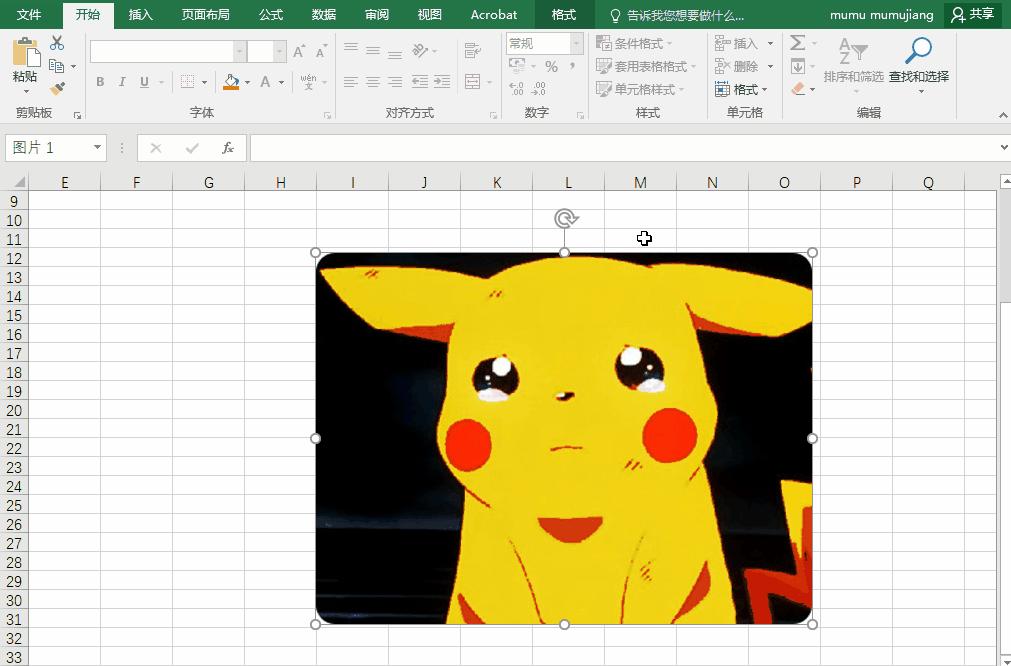1011x666 pixels.
Task: Click the eraser Clear icon
Action: [x=798, y=89]
